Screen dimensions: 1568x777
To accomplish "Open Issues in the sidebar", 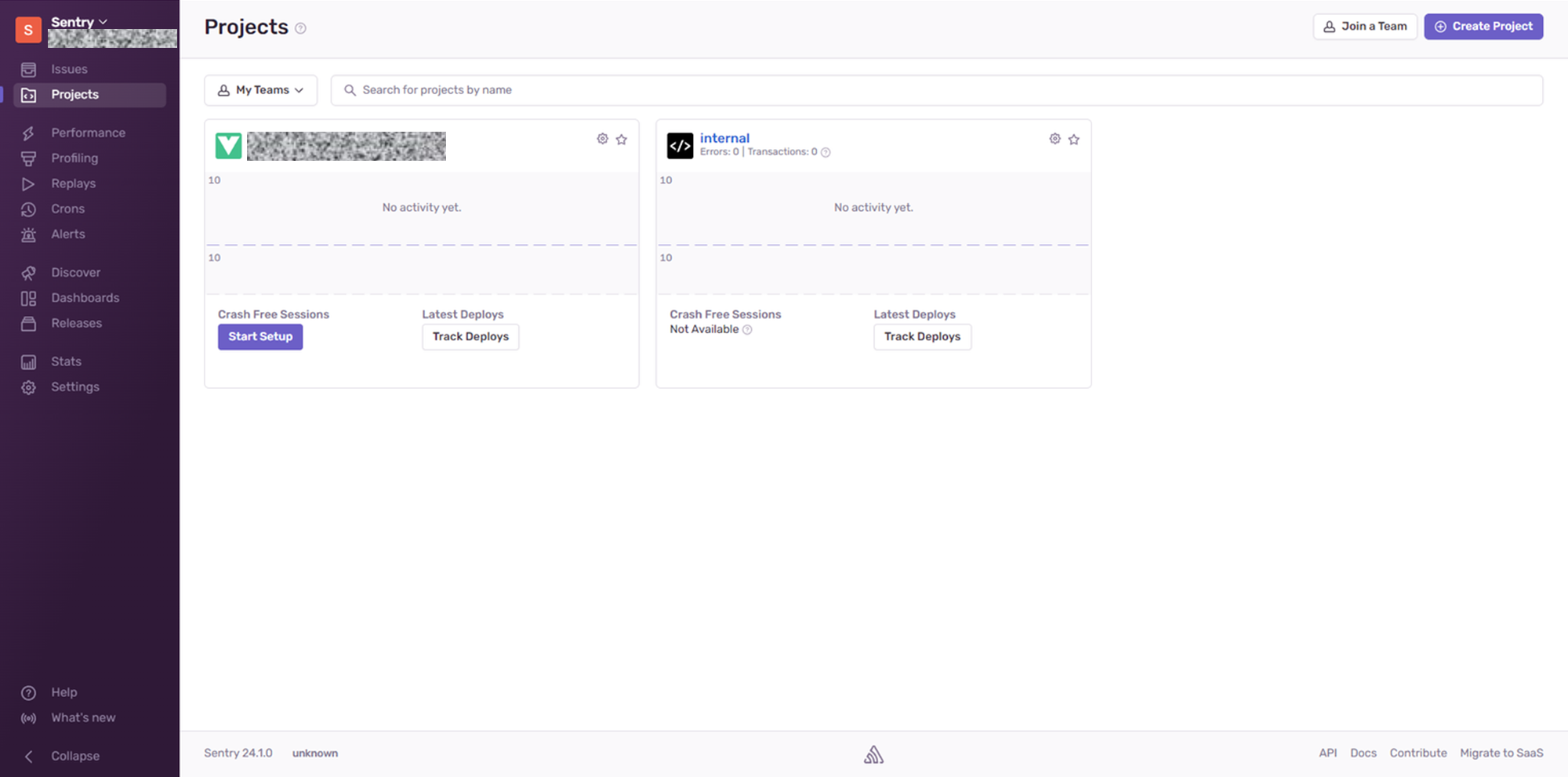I will (69, 69).
